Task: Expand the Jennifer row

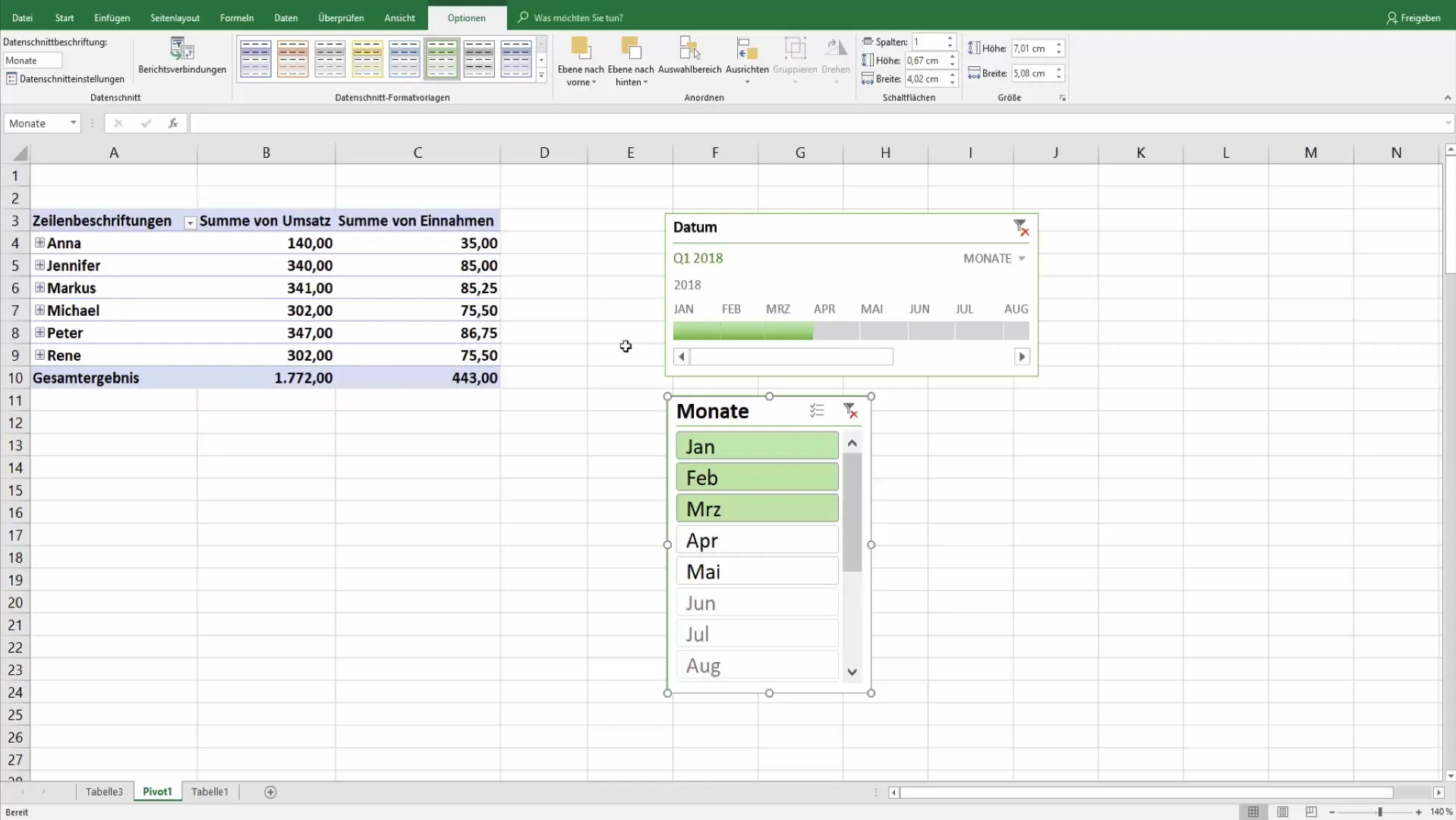Action: [39, 265]
